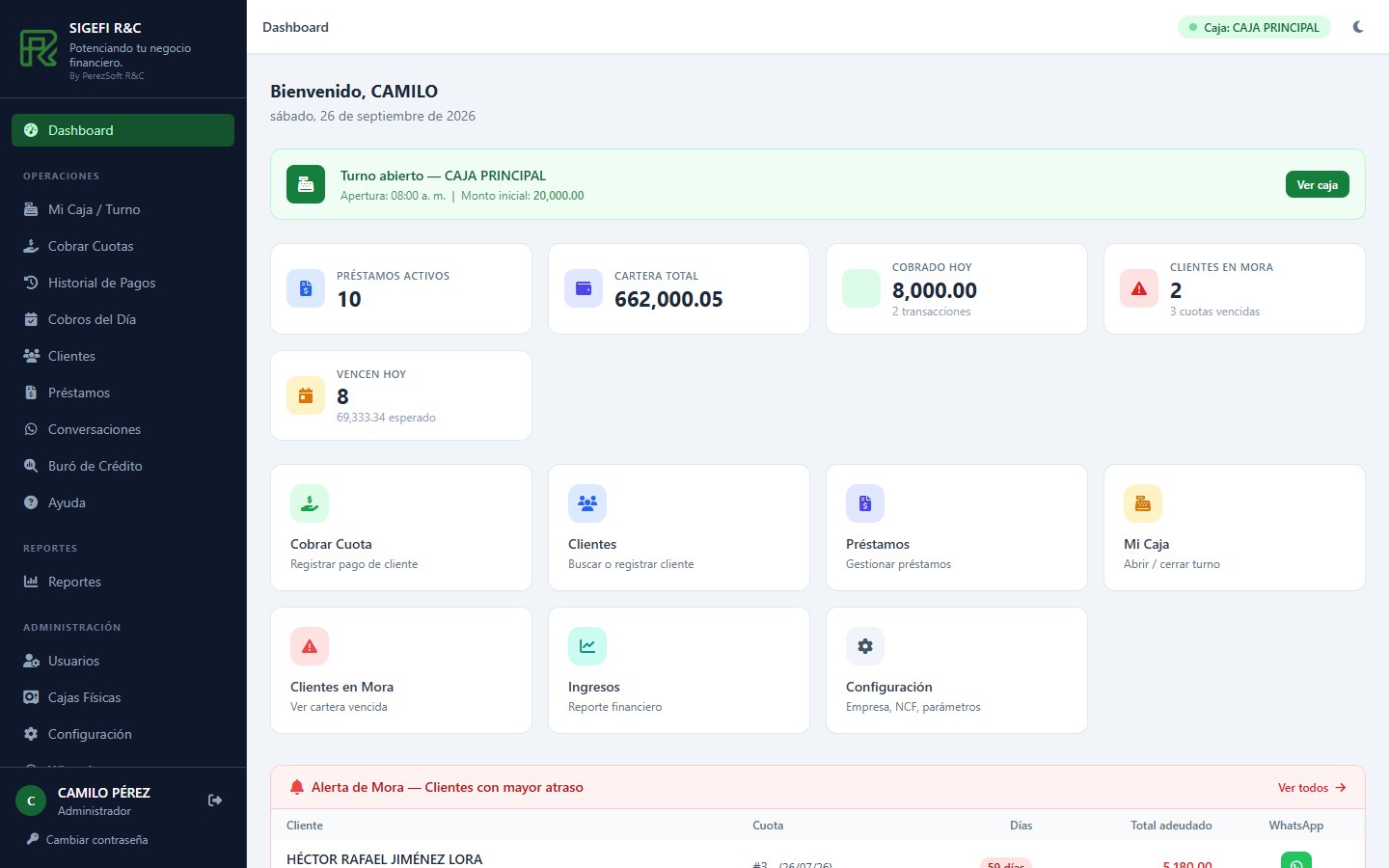
Task: Click the SIGEFI R&C logo
Action: [39, 48]
